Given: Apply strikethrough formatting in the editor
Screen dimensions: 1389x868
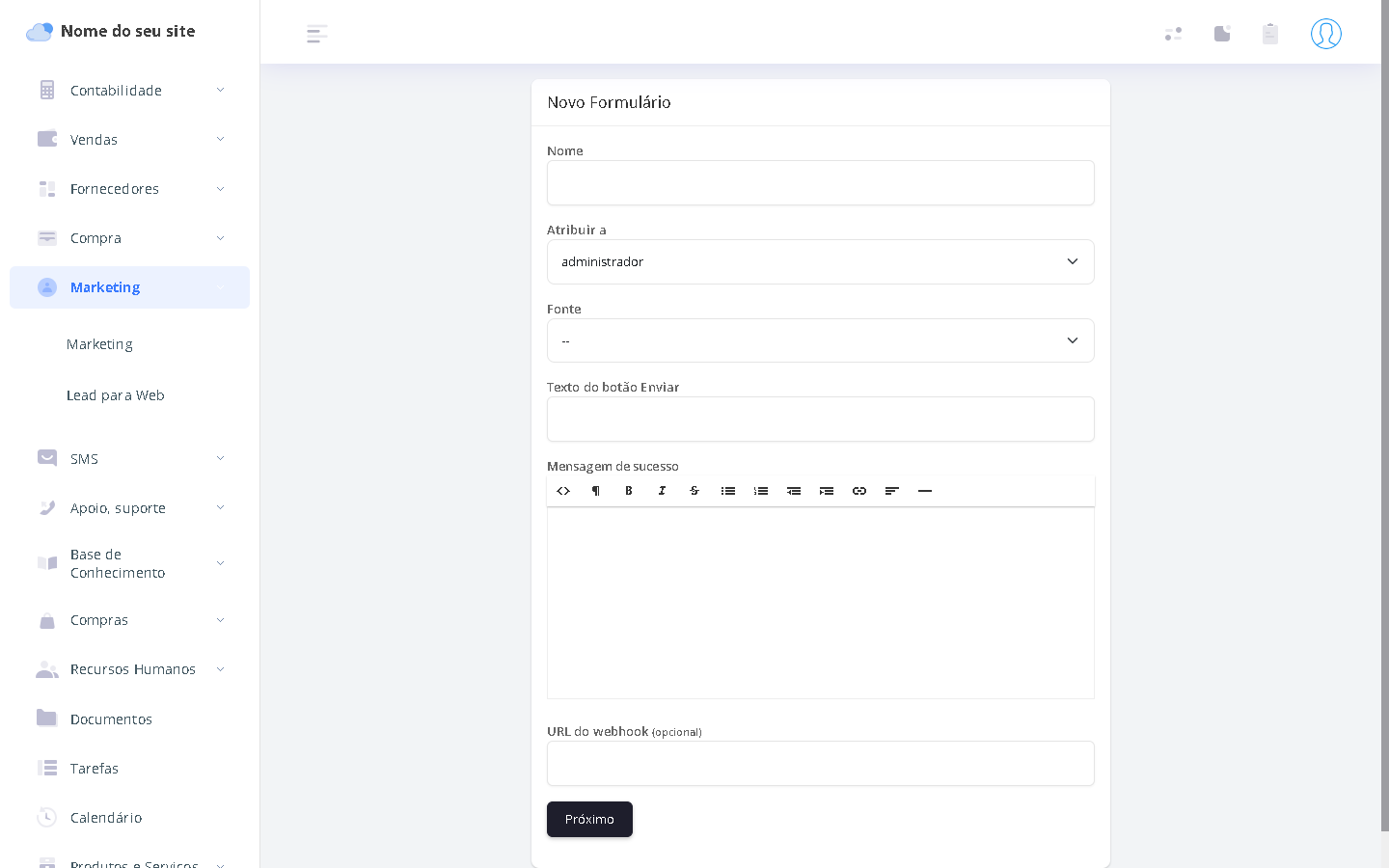Looking at the screenshot, I should [x=694, y=491].
